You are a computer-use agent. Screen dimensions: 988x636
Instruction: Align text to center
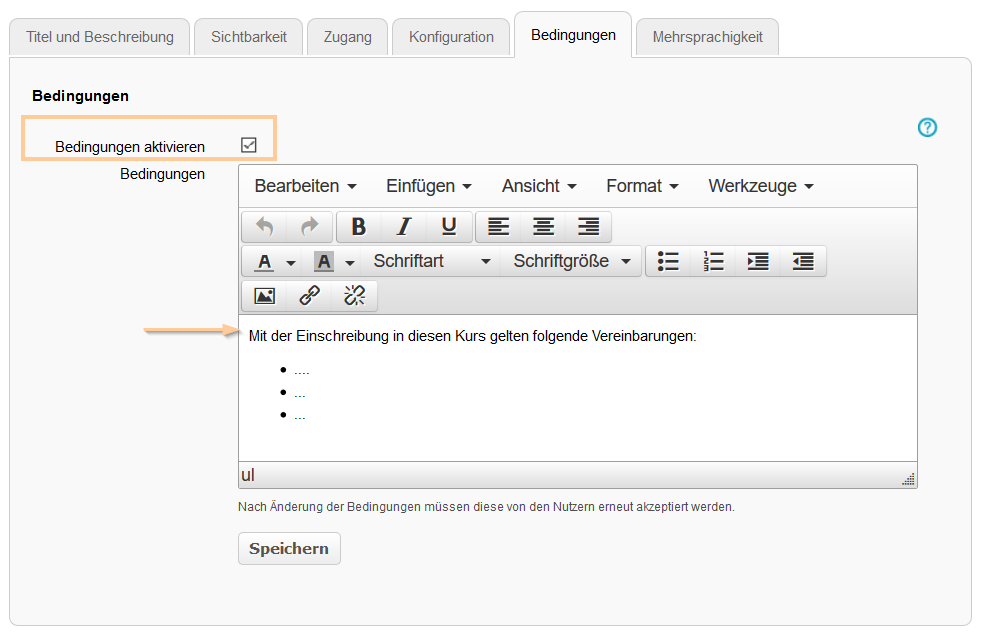click(543, 227)
